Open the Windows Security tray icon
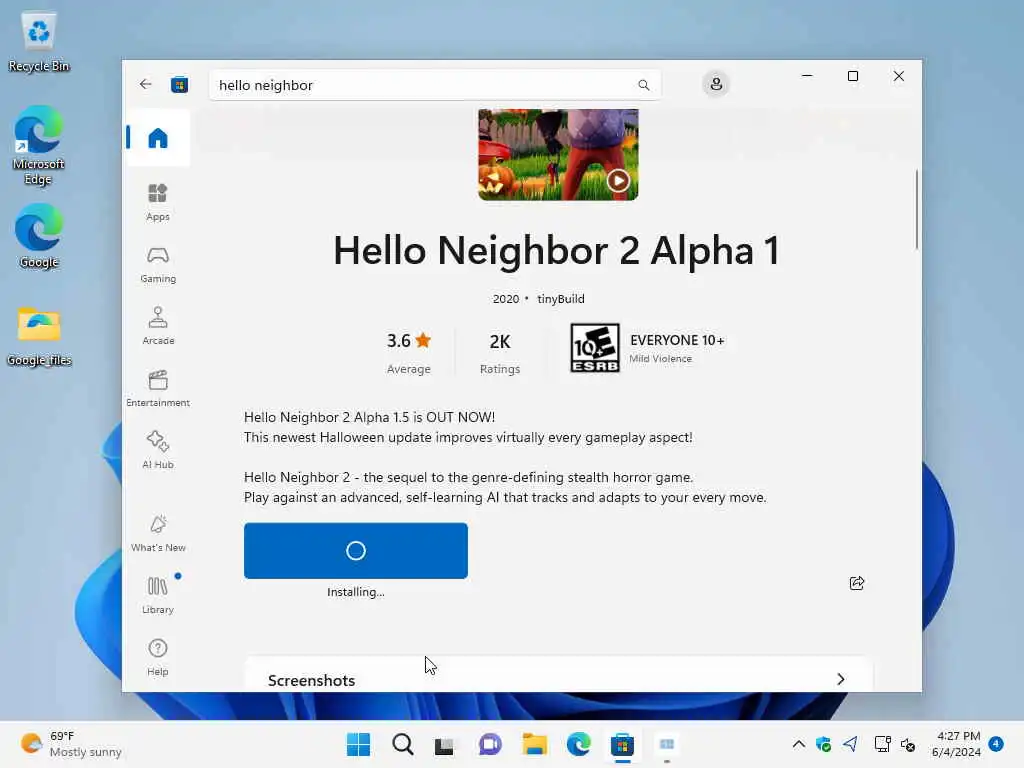Image resolution: width=1024 pixels, height=768 pixels. point(824,744)
